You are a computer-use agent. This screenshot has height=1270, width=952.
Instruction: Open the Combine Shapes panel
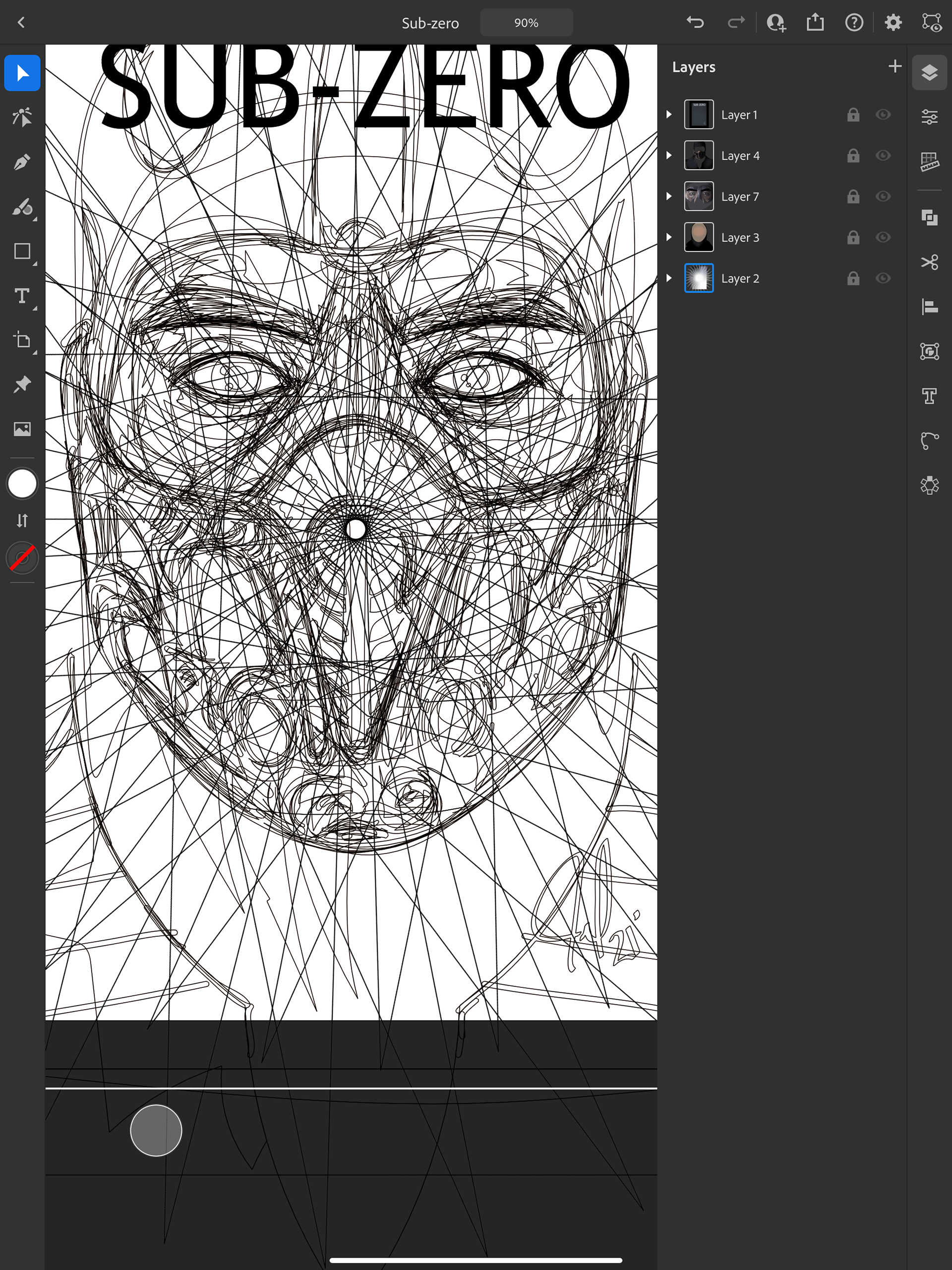tap(929, 218)
